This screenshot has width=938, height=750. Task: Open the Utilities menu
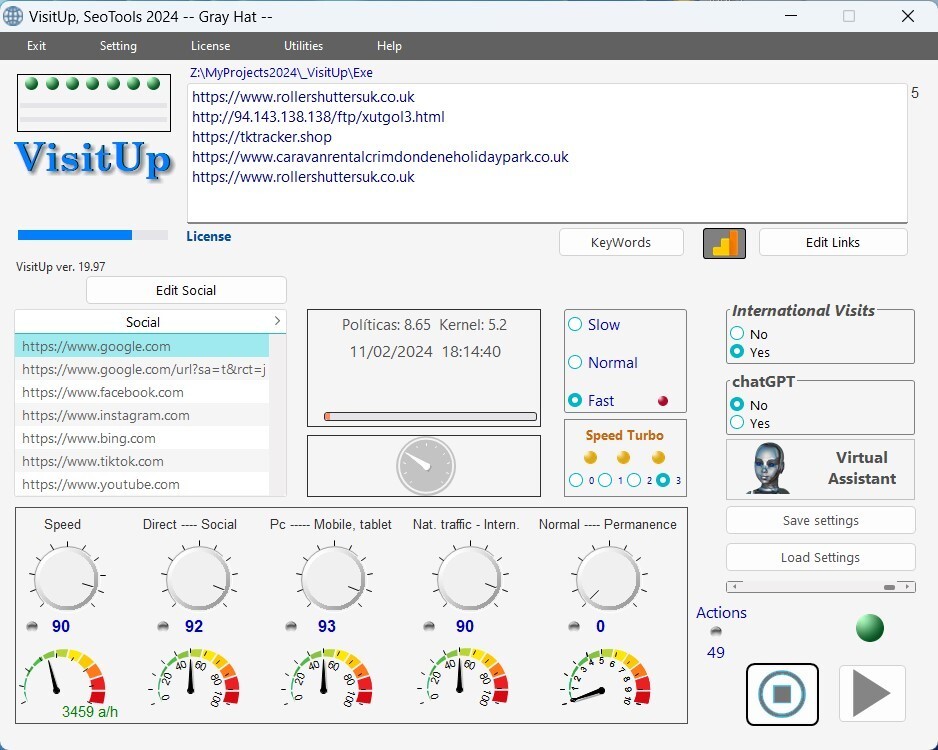point(303,45)
